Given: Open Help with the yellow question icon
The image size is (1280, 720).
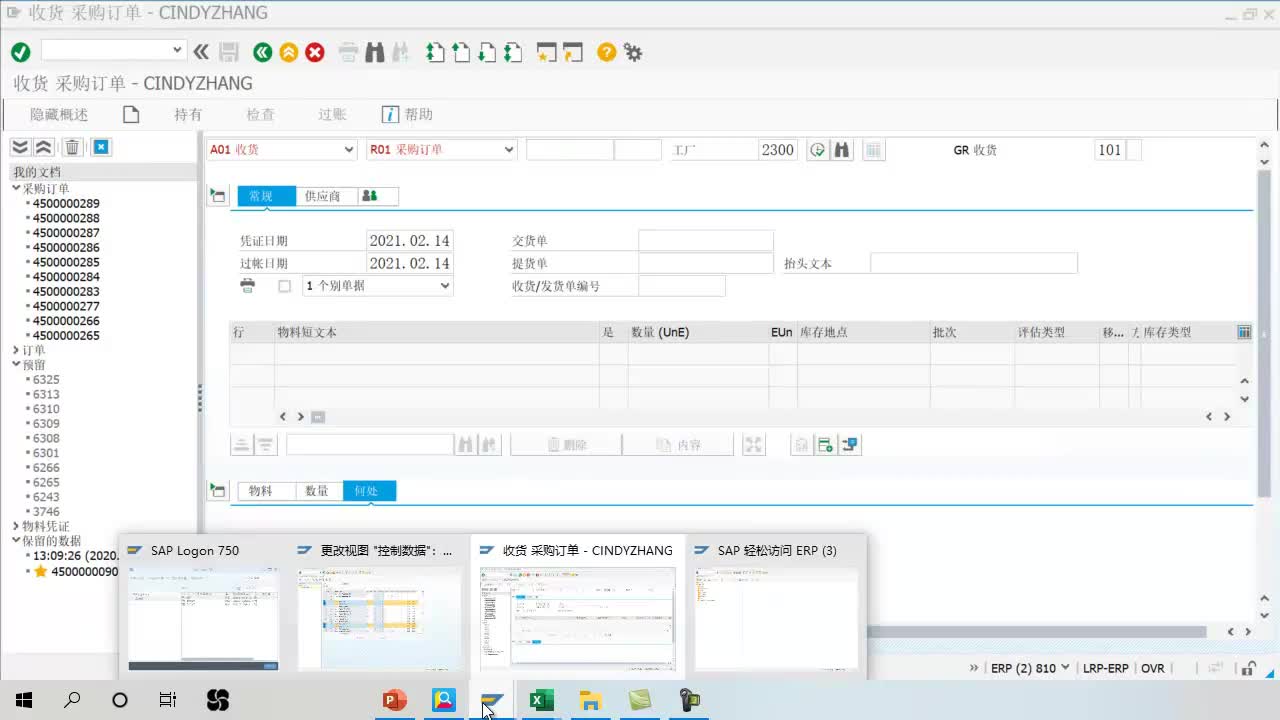Looking at the screenshot, I should [x=607, y=52].
